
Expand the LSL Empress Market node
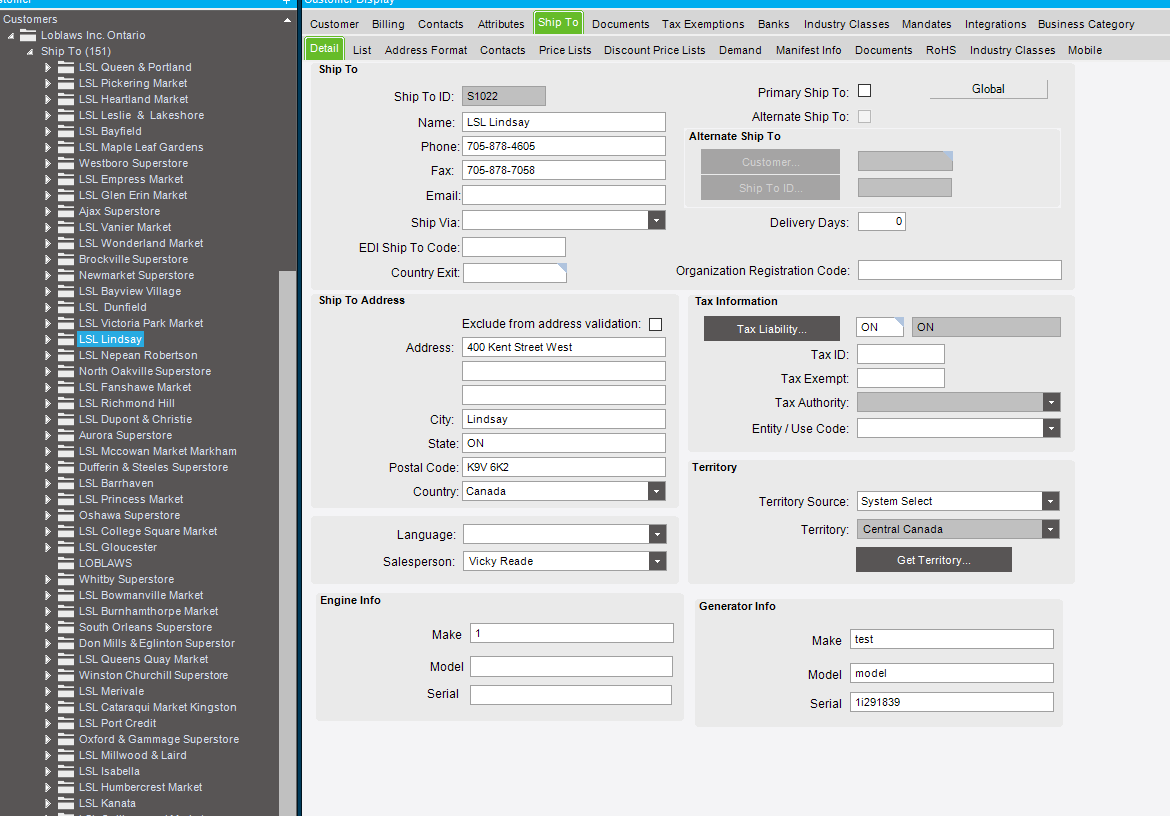pos(48,180)
